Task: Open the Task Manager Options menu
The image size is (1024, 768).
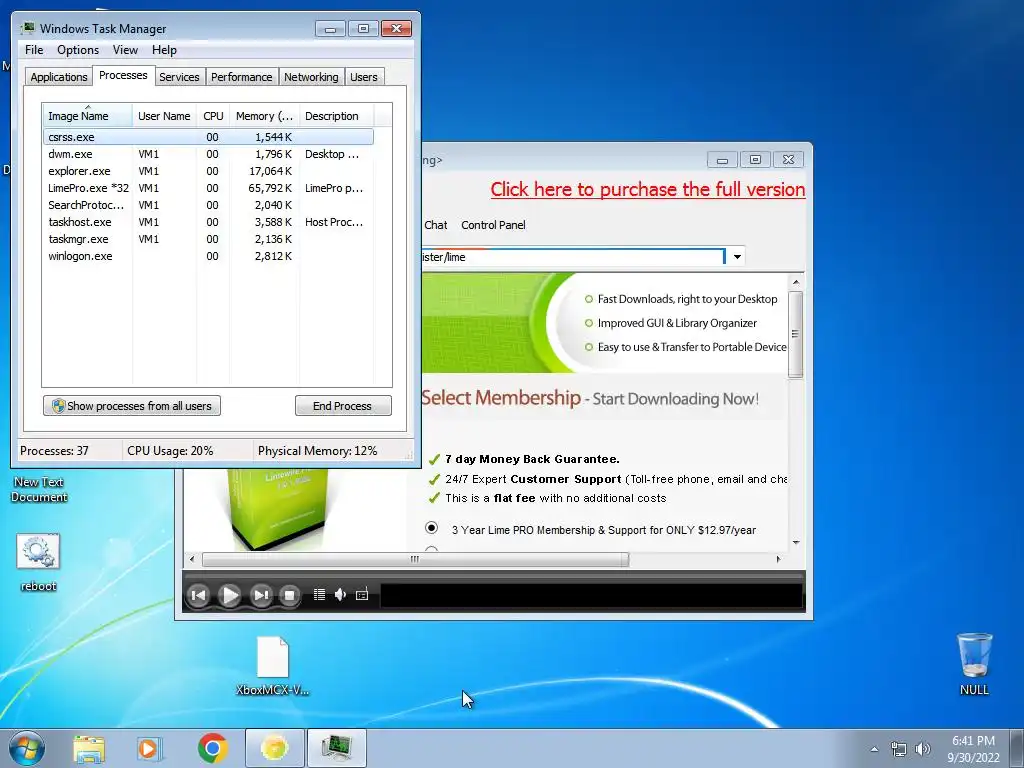Action: pyautogui.click(x=78, y=50)
